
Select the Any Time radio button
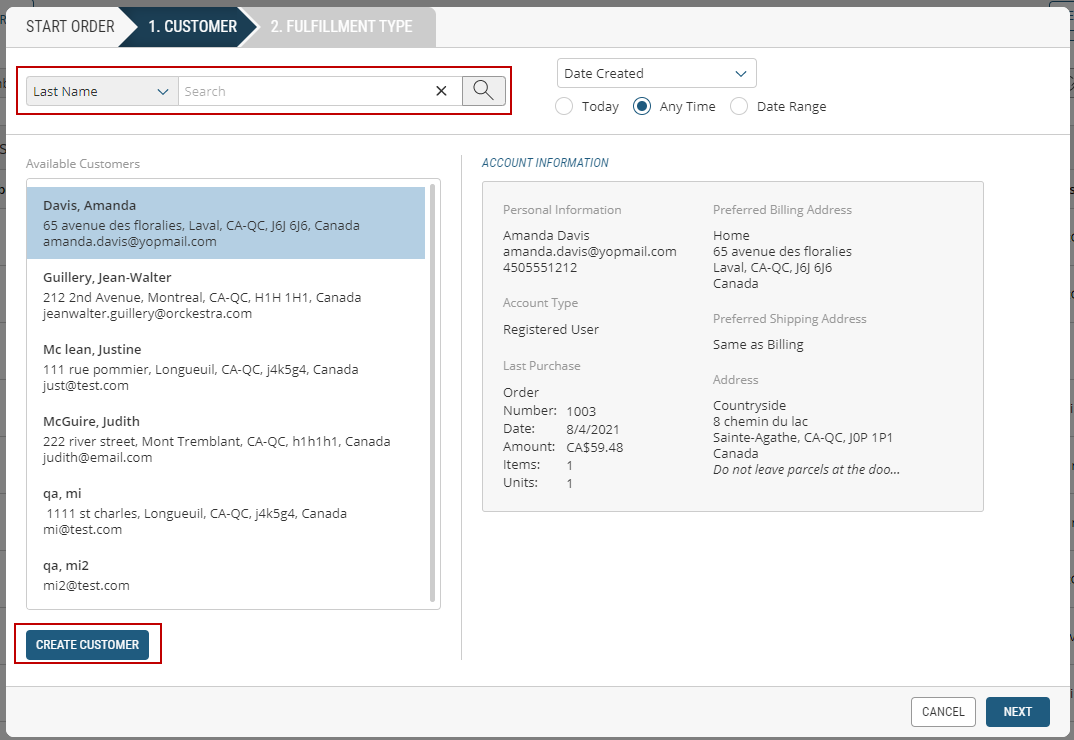click(642, 106)
